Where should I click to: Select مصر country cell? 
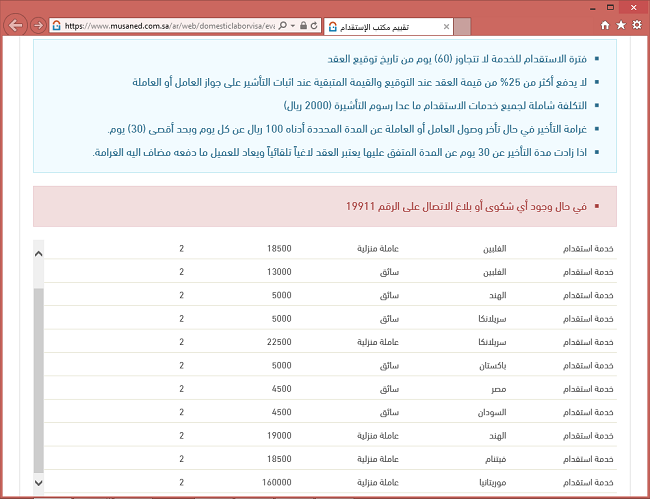pyautogui.click(x=499, y=389)
